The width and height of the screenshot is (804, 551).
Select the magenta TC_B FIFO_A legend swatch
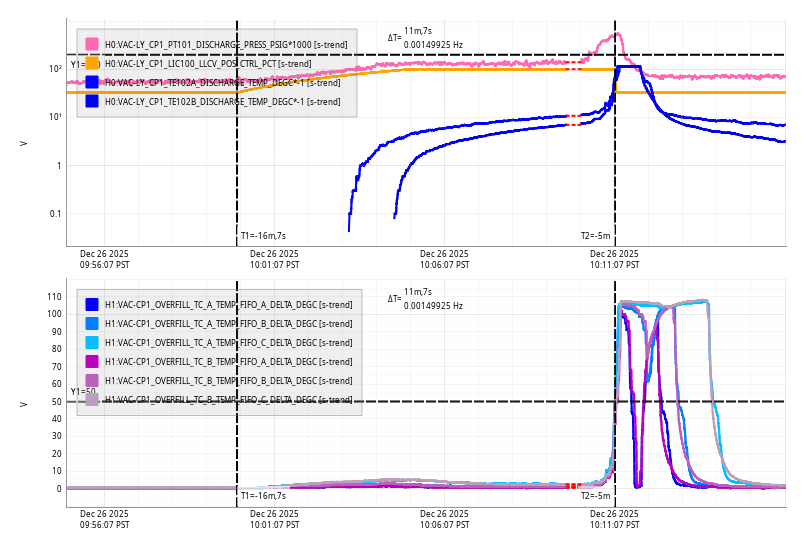pos(92,362)
